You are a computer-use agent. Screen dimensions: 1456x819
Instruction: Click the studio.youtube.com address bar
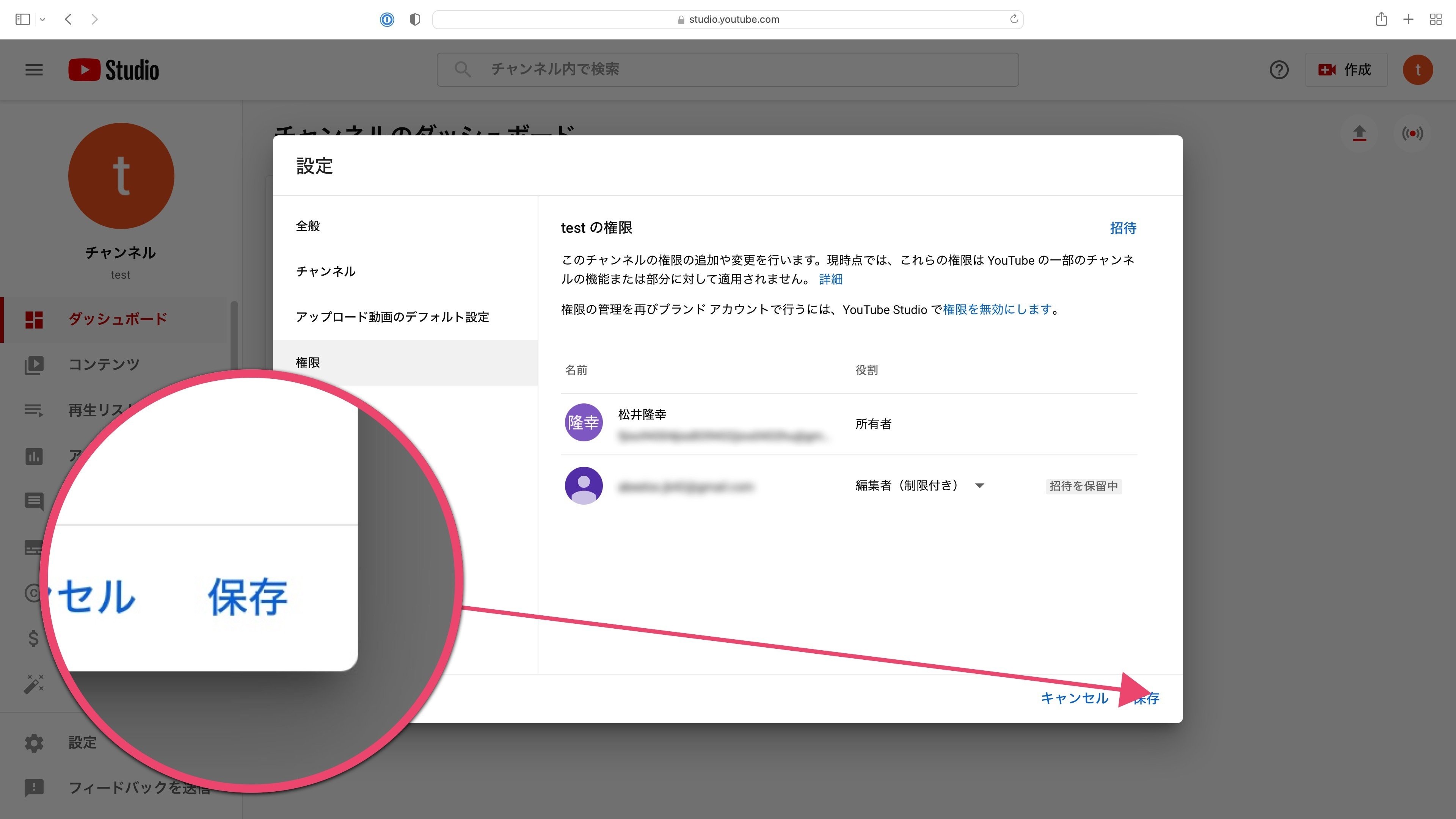pos(728,19)
